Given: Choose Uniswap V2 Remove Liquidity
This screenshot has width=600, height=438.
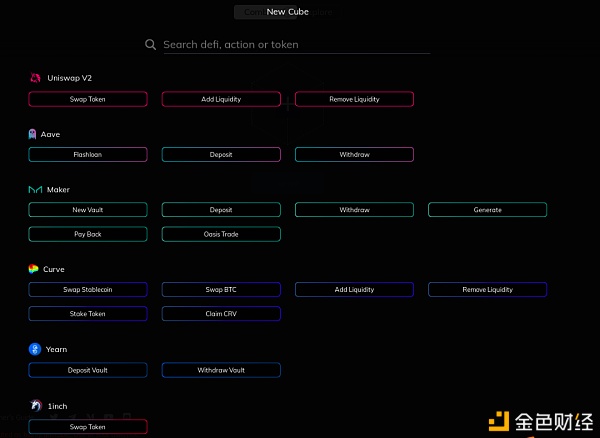Looking at the screenshot, I should point(354,99).
